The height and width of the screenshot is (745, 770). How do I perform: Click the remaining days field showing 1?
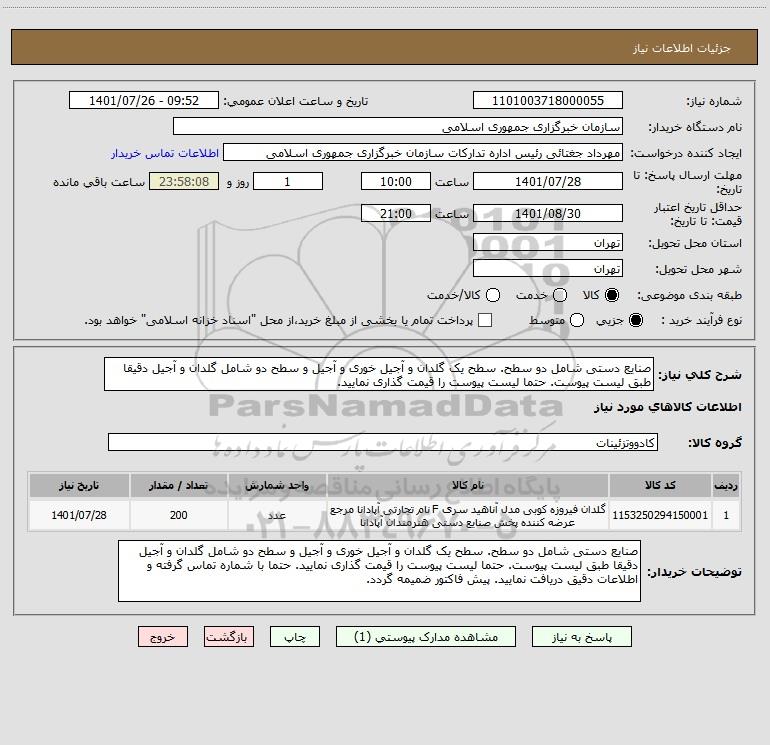[x=288, y=181]
